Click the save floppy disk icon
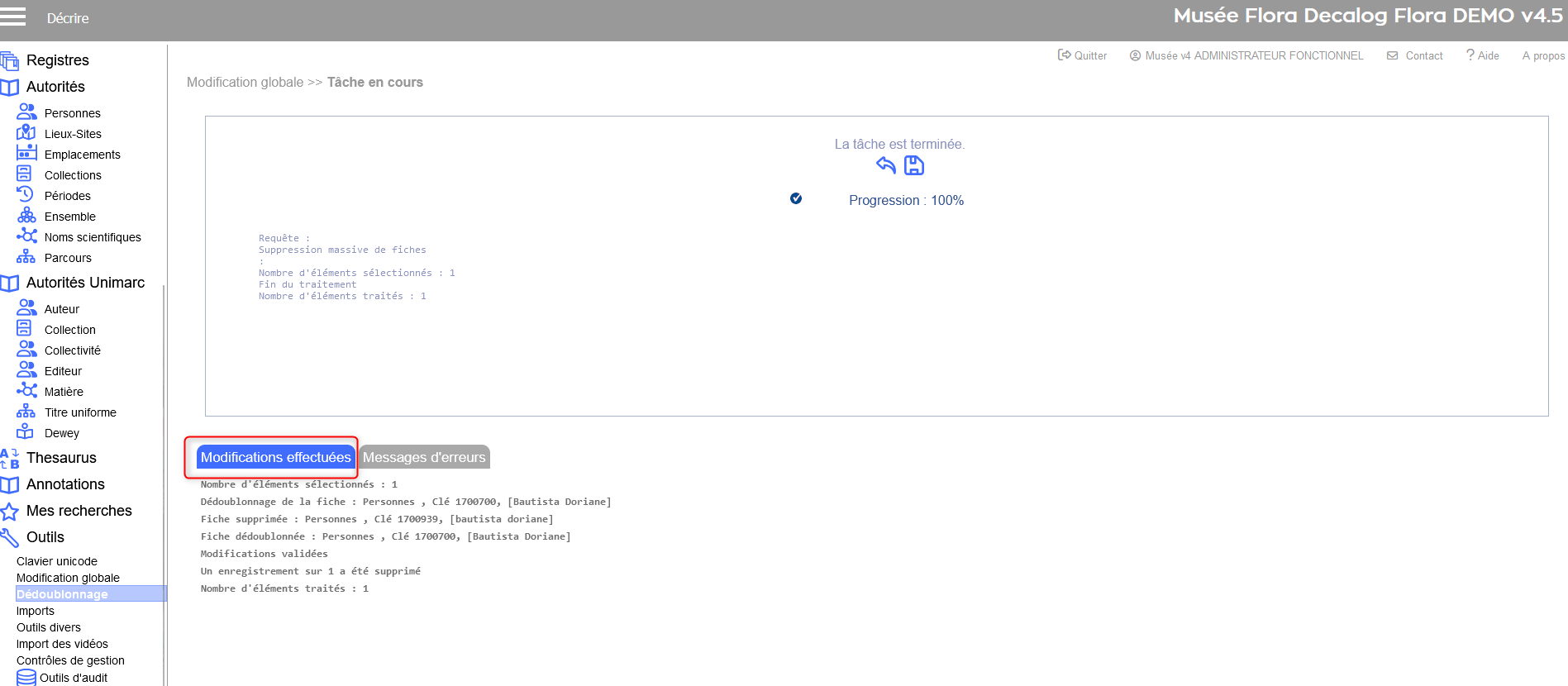 tap(913, 165)
